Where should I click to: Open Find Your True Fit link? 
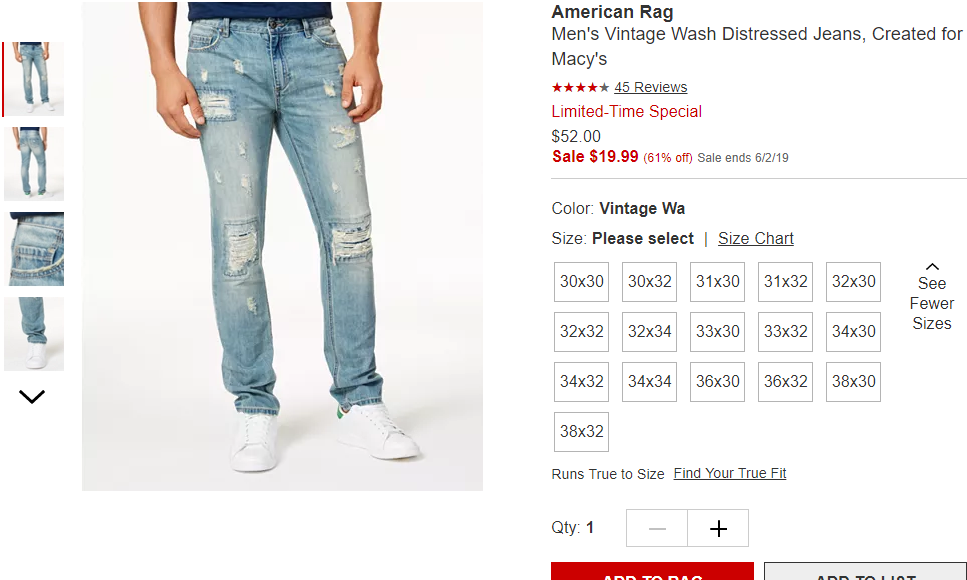coord(730,473)
